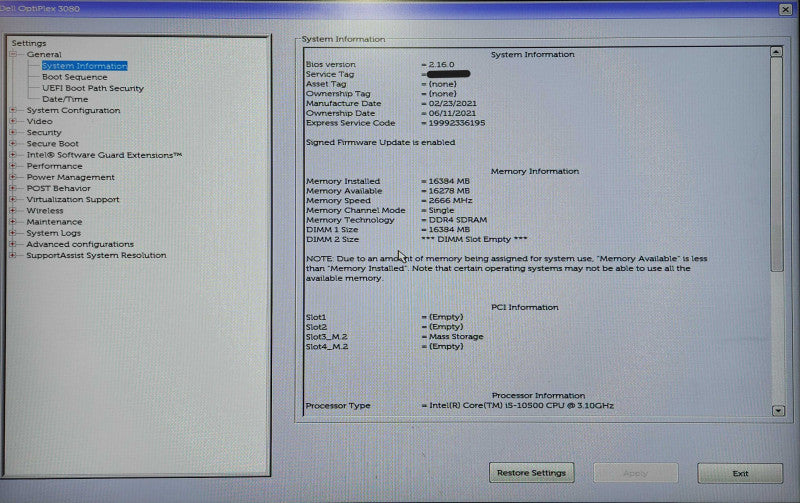Close the BIOS setup window

[785, 9]
